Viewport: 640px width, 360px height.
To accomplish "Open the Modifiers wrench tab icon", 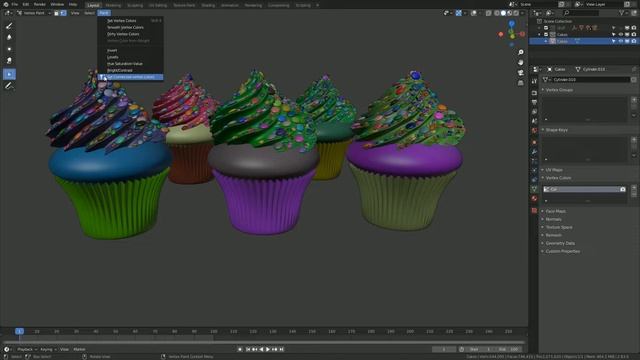I will tap(534, 151).
